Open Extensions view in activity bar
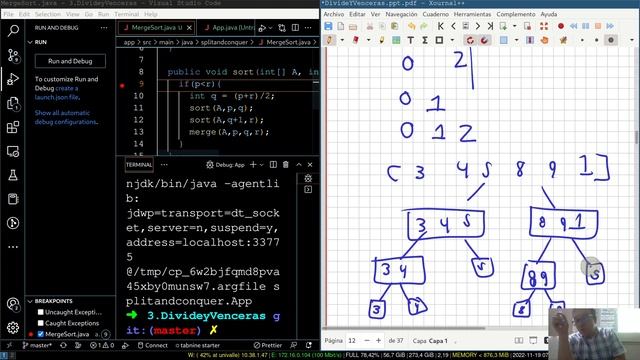The height and width of the screenshot is (360, 640). pos(13,127)
